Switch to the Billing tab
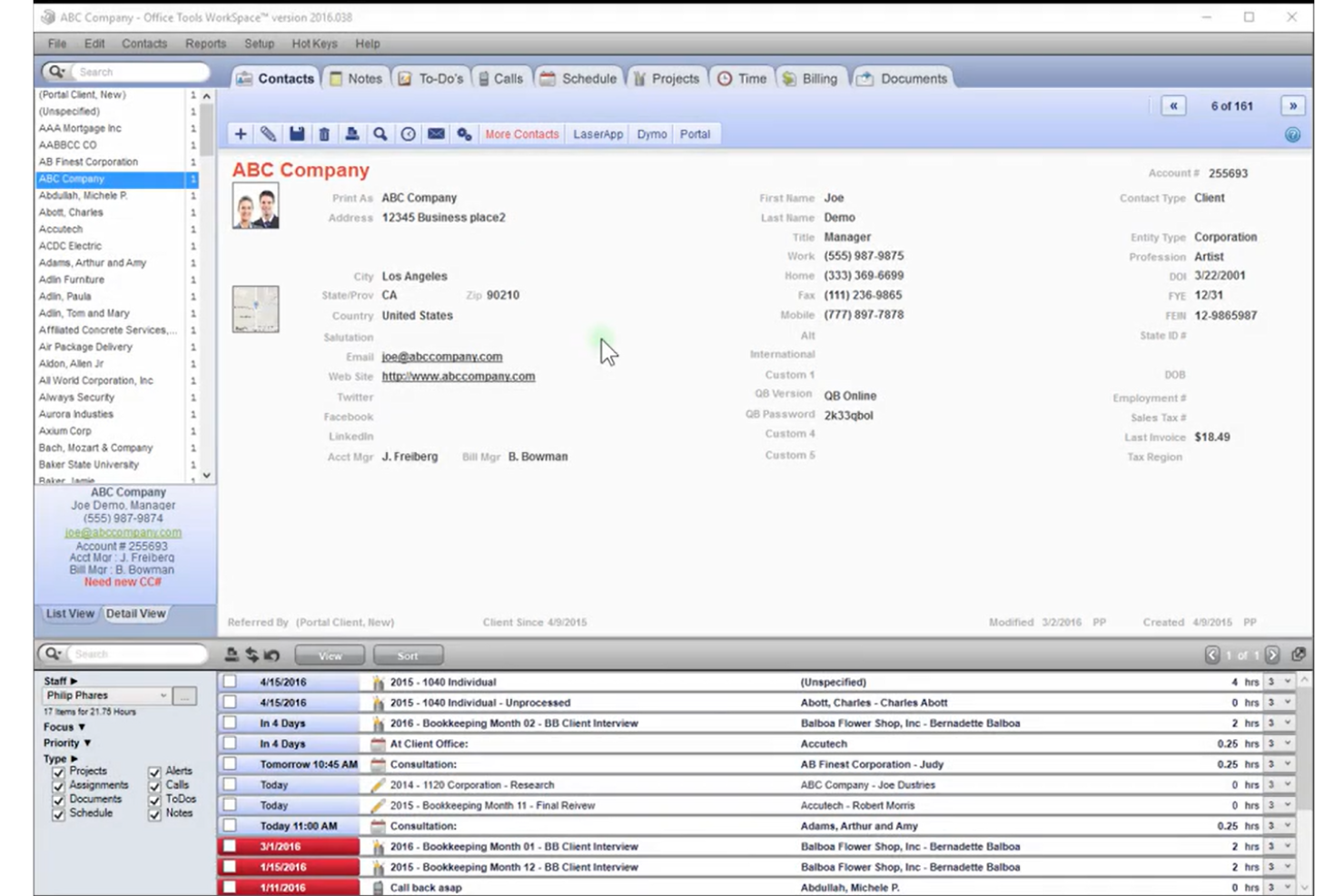Screen dimensions: 1344x896 pos(809,79)
